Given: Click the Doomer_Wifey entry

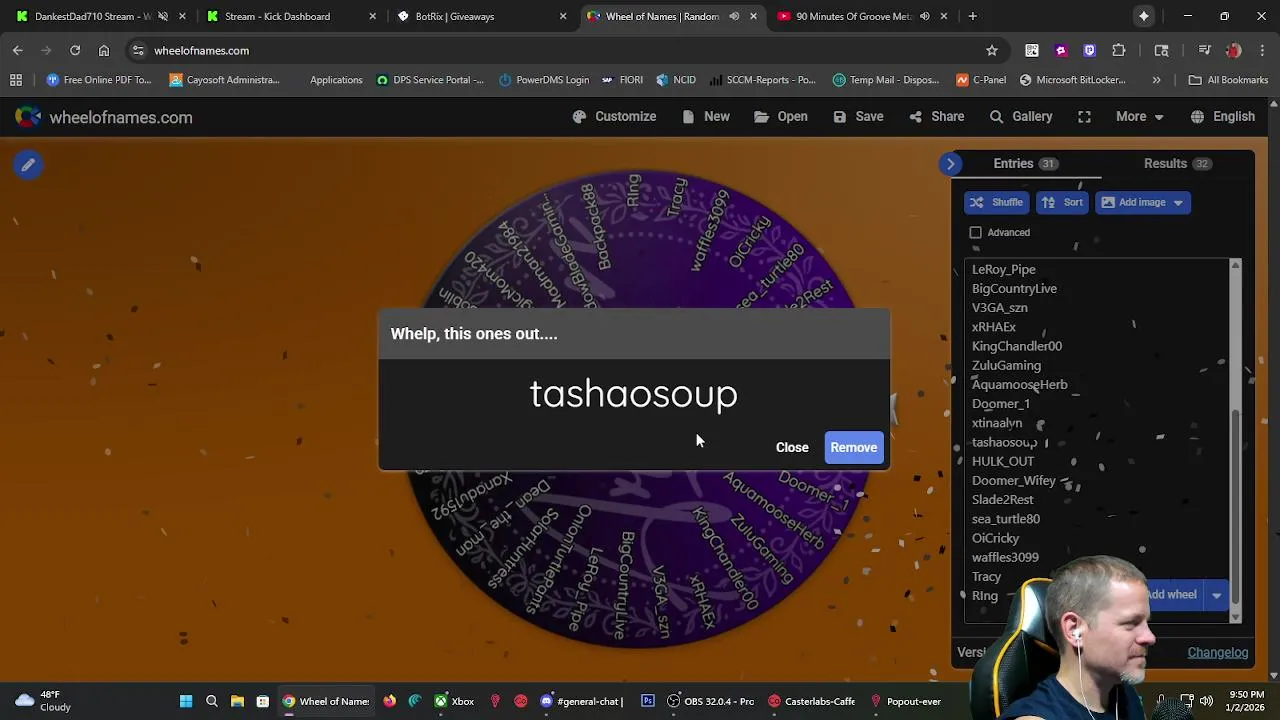Looking at the screenshot, I should [x=1013, y=480].
